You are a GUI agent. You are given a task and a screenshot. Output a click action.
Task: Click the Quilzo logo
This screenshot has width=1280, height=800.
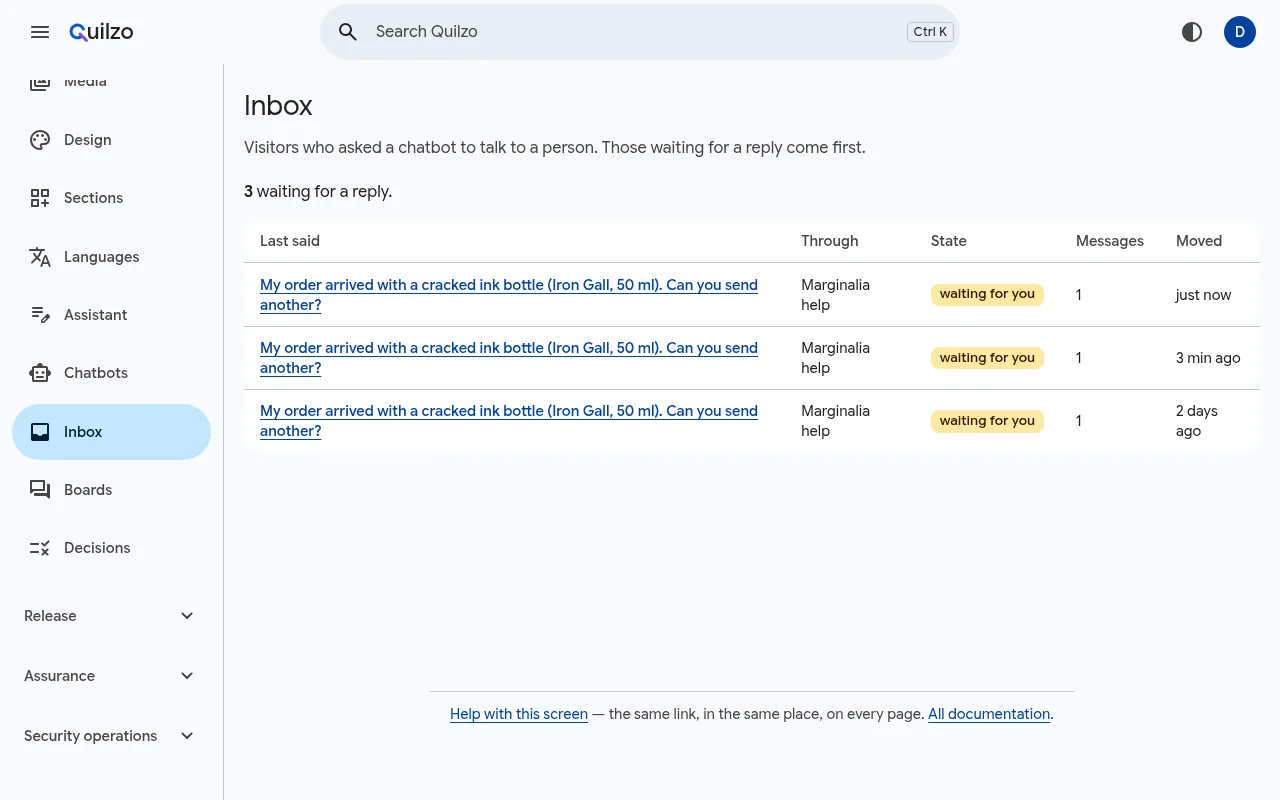101,32
